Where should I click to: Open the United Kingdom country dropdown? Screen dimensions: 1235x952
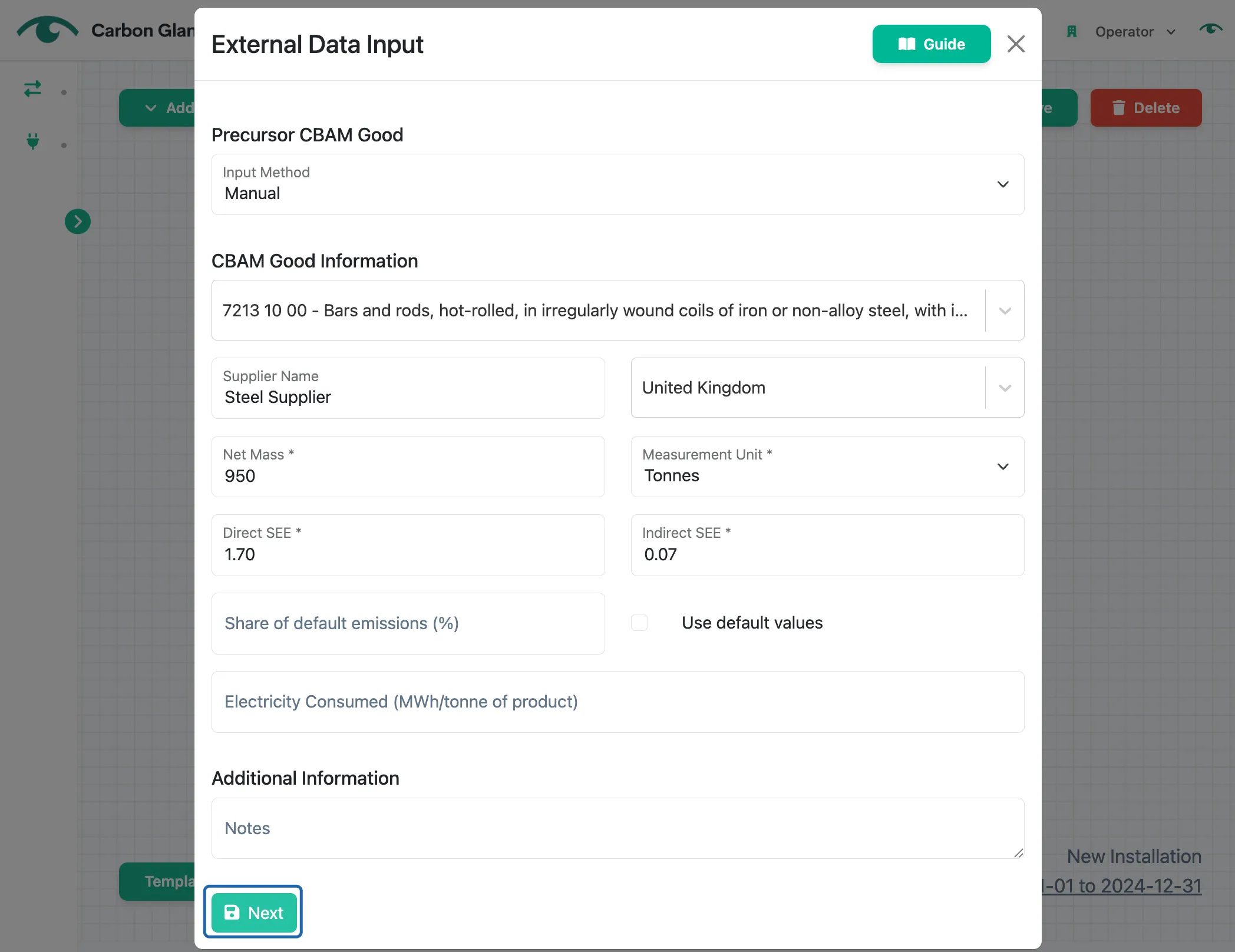827,388
